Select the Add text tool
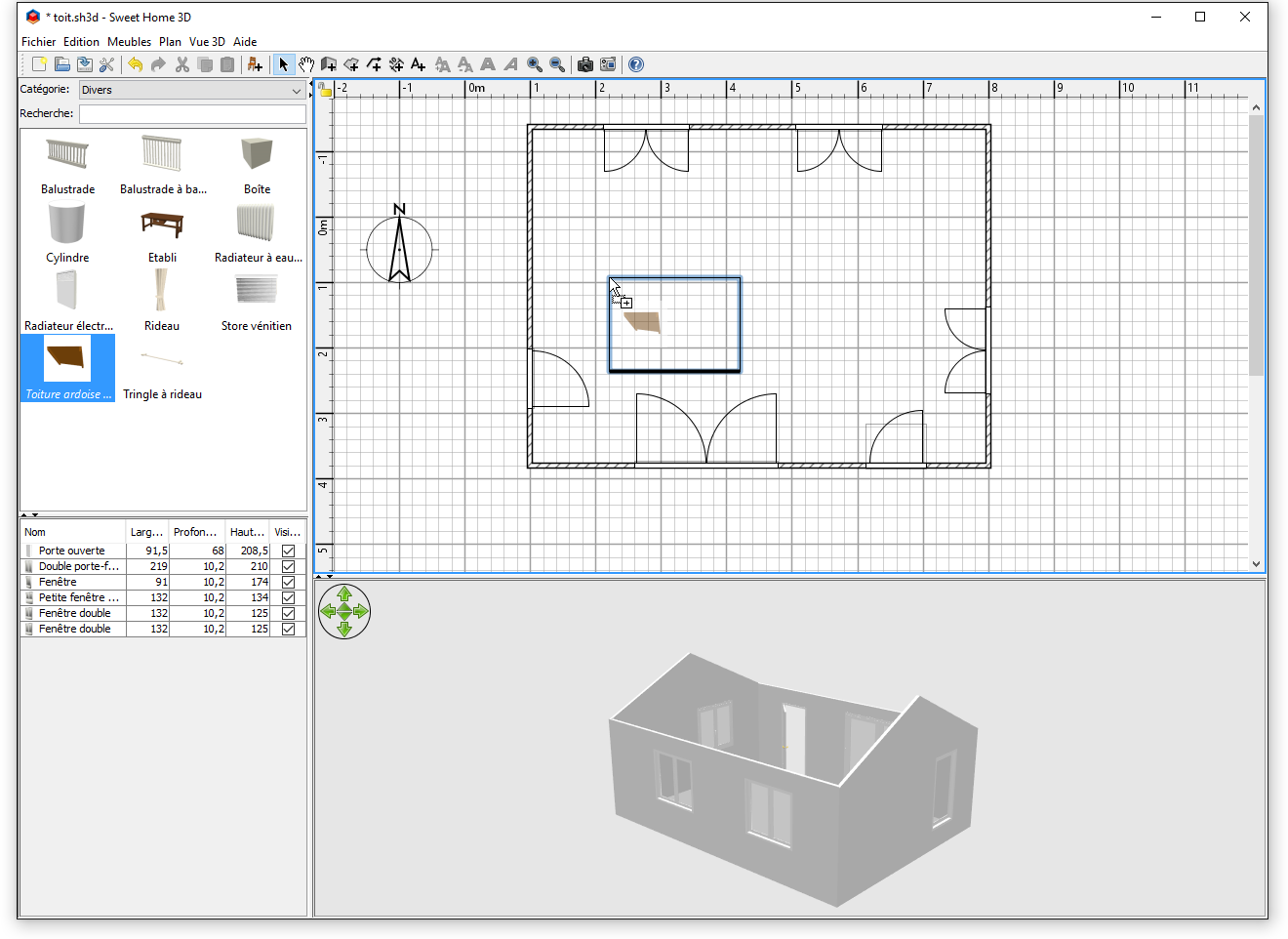The width and height of the screenshot is (1288, 939). (419, 64)
